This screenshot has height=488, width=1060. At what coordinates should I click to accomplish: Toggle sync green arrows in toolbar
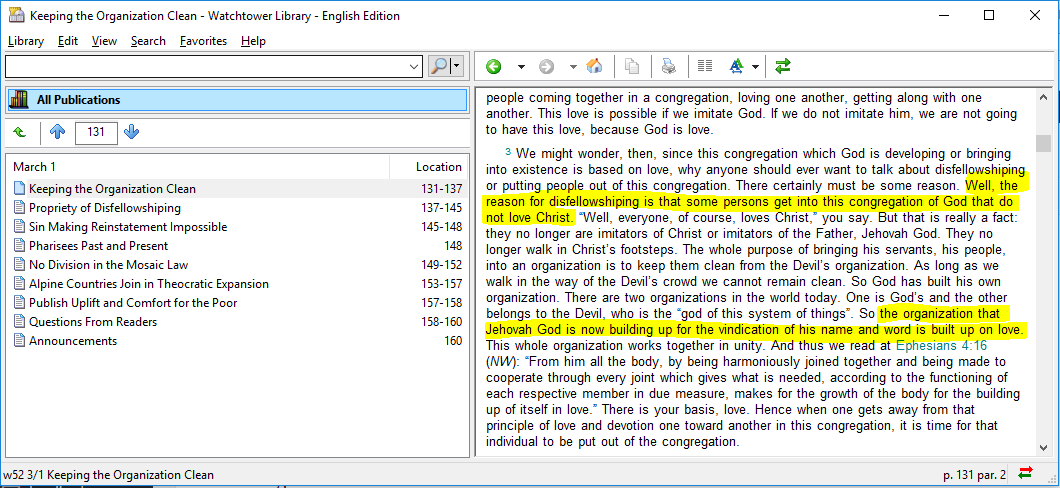(782, 66)
